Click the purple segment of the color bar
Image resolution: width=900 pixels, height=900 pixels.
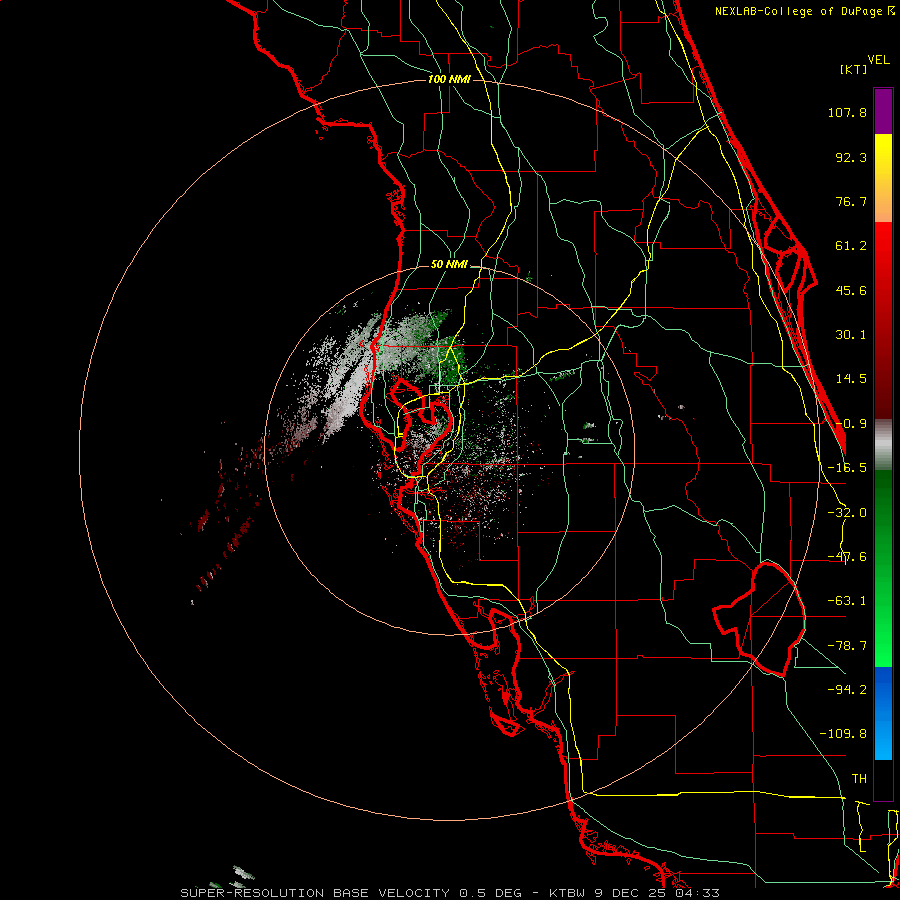[x=883, y=111]
